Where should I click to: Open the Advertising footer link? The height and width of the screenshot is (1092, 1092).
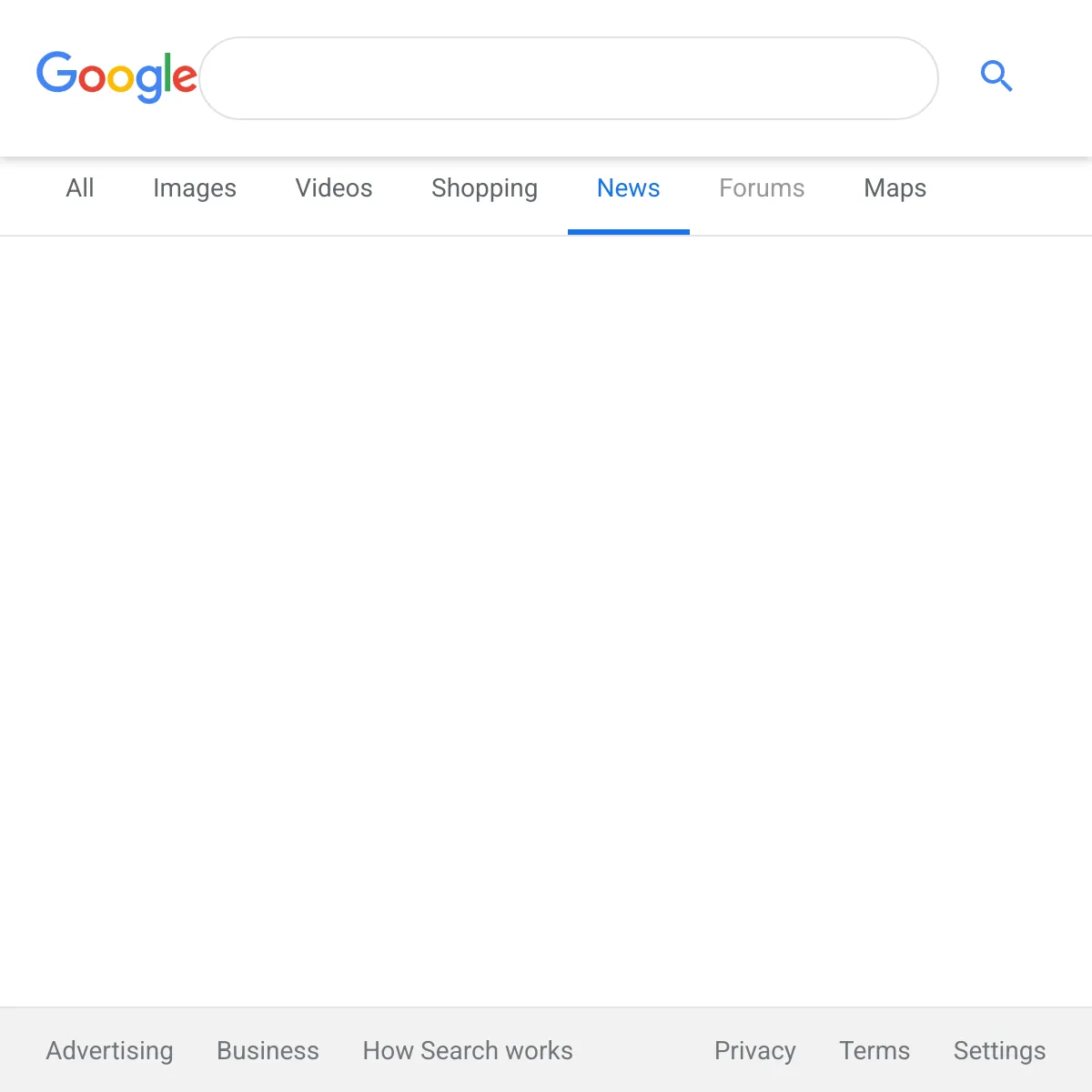[109, 1050]
